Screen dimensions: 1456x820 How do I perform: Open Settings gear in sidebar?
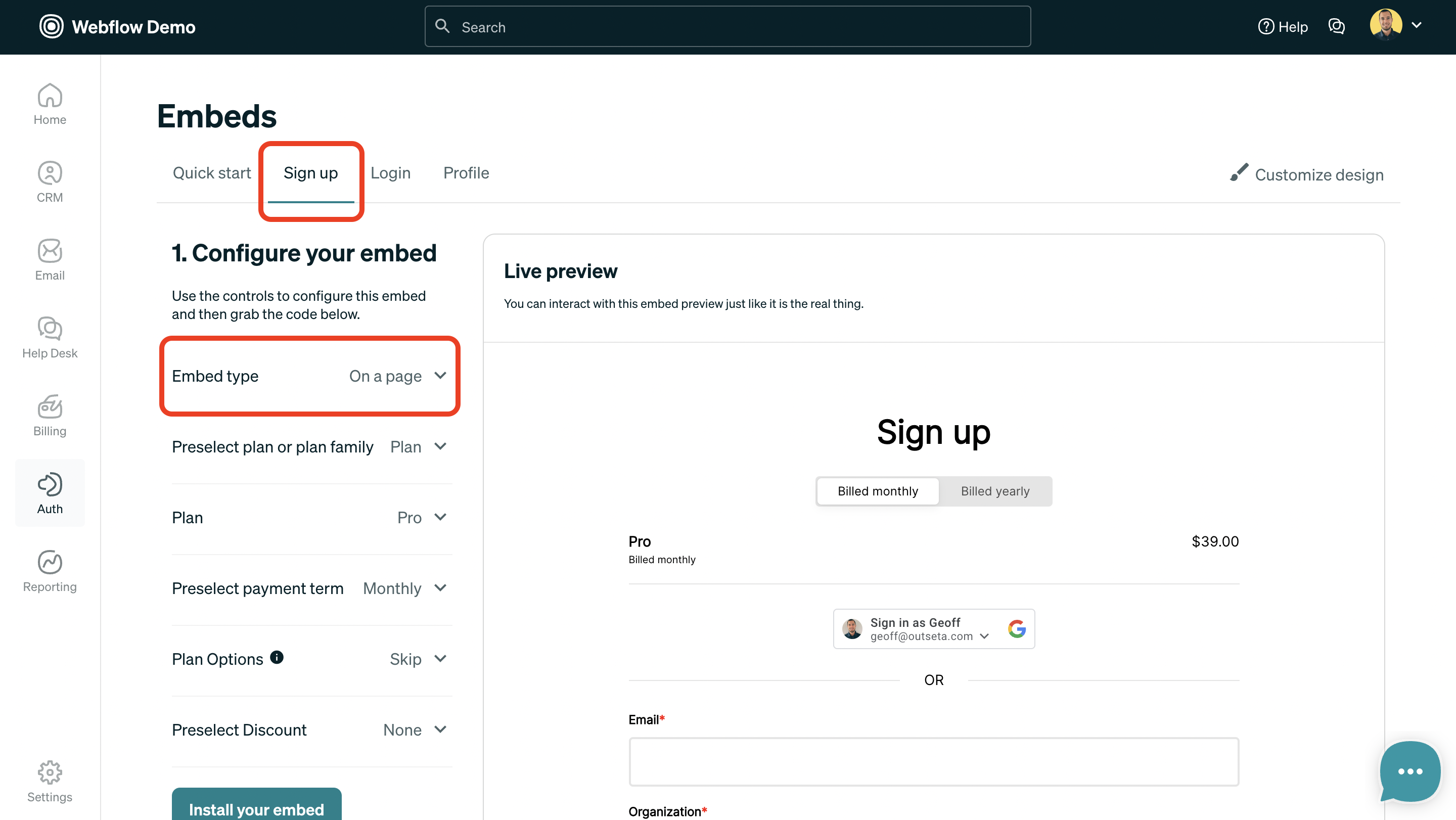50,782
